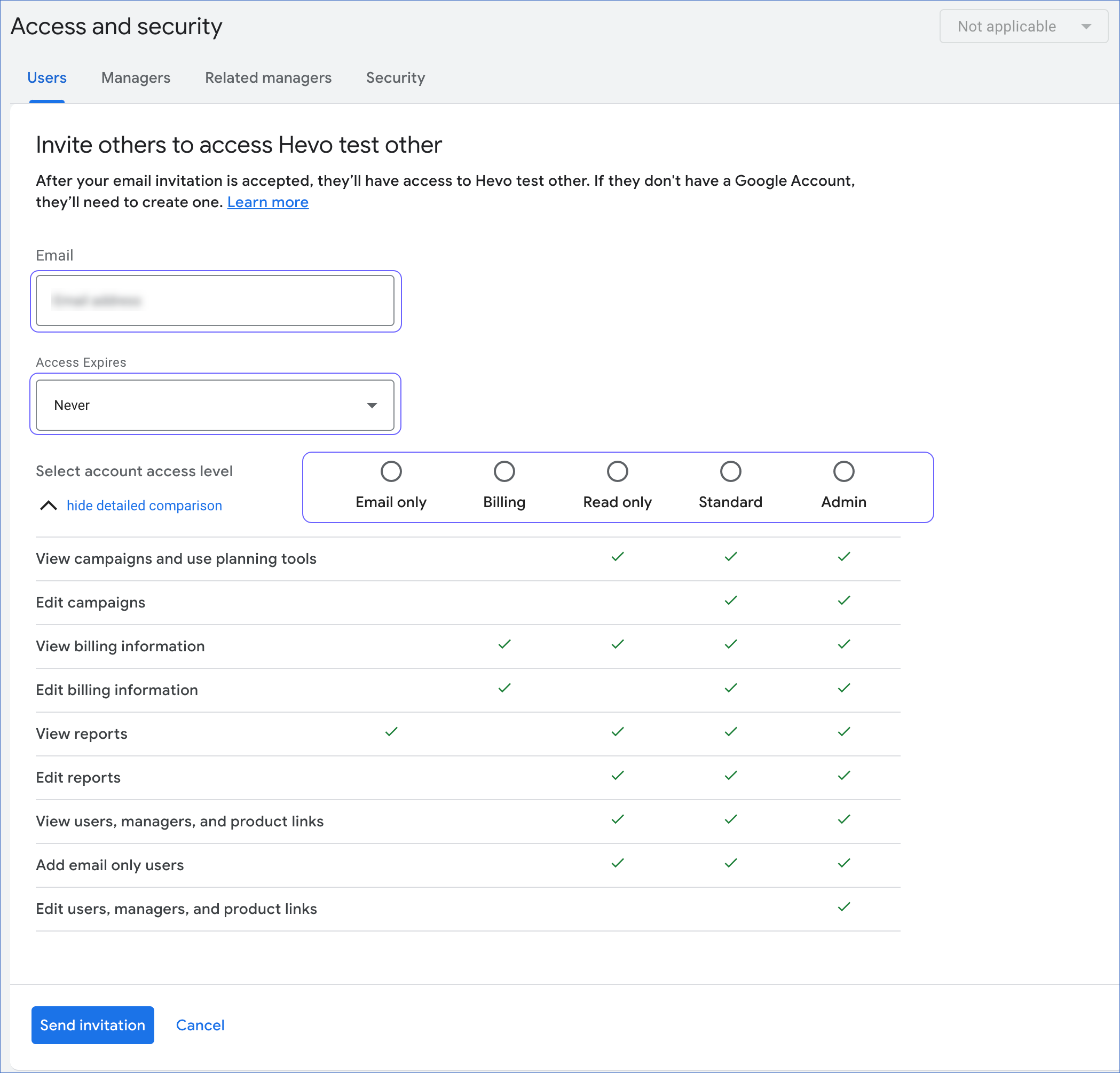Open the Learn more link
Screen dimensions: 1120x1073
point(268,202)
